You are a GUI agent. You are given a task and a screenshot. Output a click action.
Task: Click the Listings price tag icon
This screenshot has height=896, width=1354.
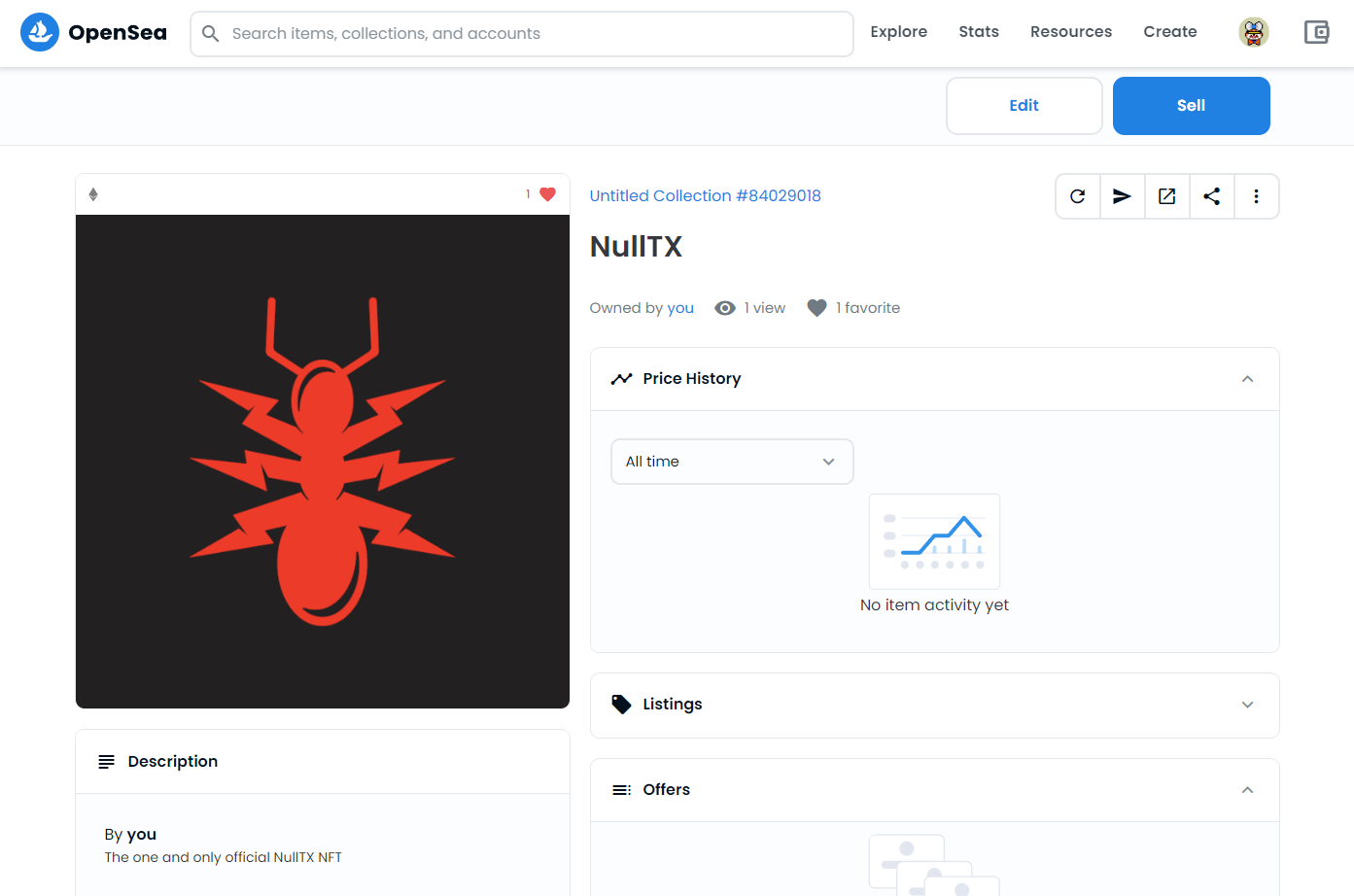[x=622, y=704]
